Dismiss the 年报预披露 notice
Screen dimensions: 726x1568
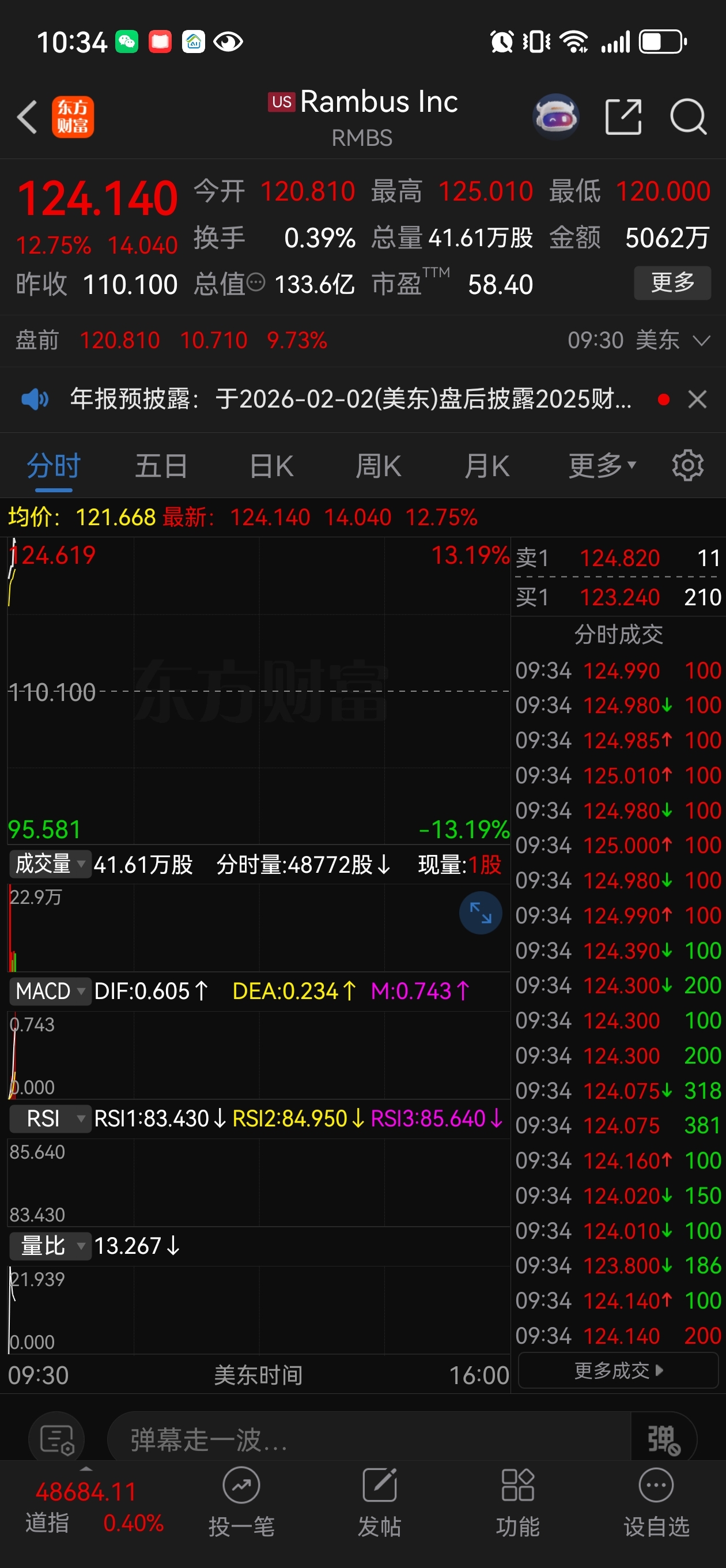click(x=697, y=399)
